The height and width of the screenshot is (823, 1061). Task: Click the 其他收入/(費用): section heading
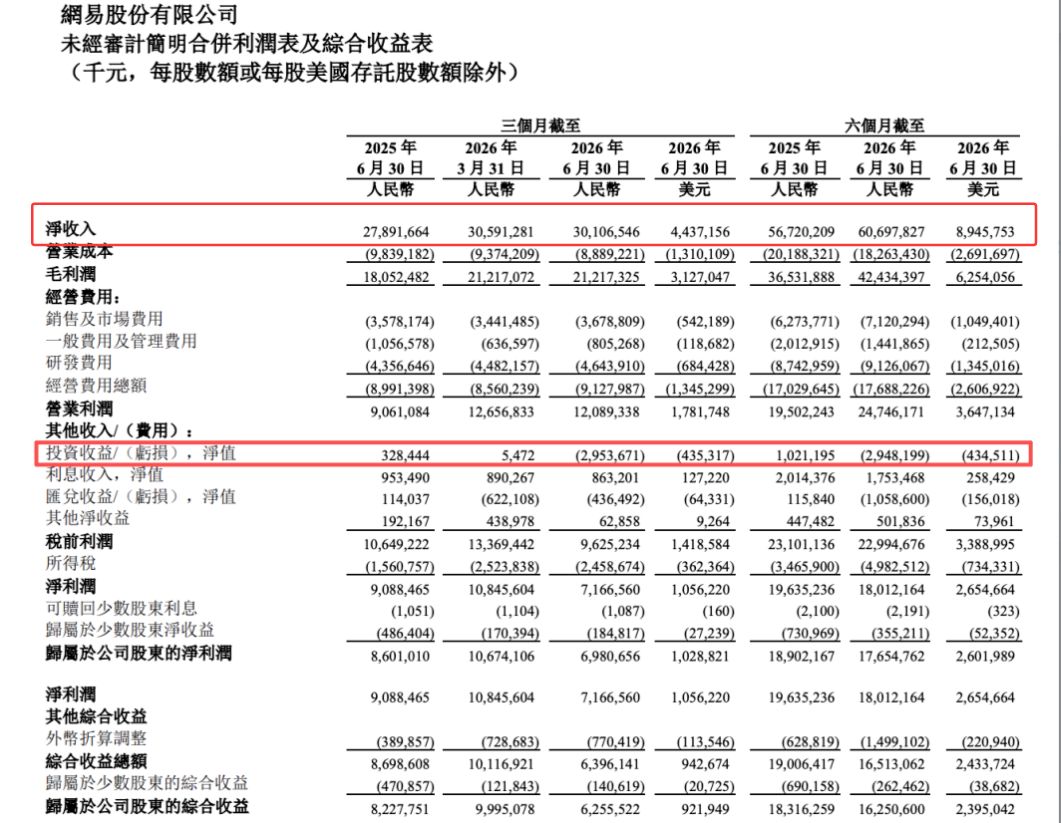[119, 431]
